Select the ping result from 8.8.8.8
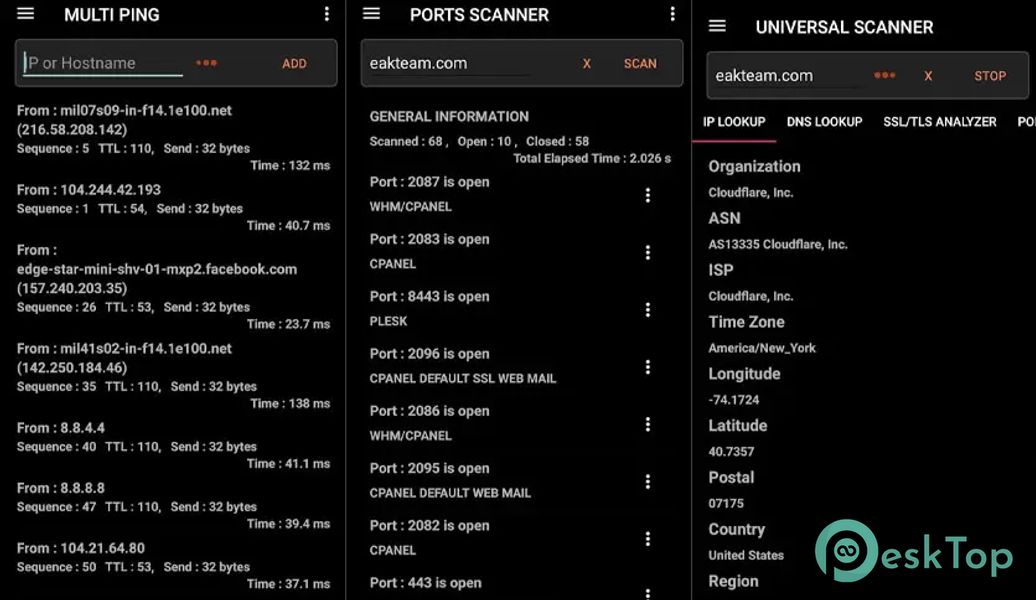Viewport: 1036px width, 600px height. (173, 506)
